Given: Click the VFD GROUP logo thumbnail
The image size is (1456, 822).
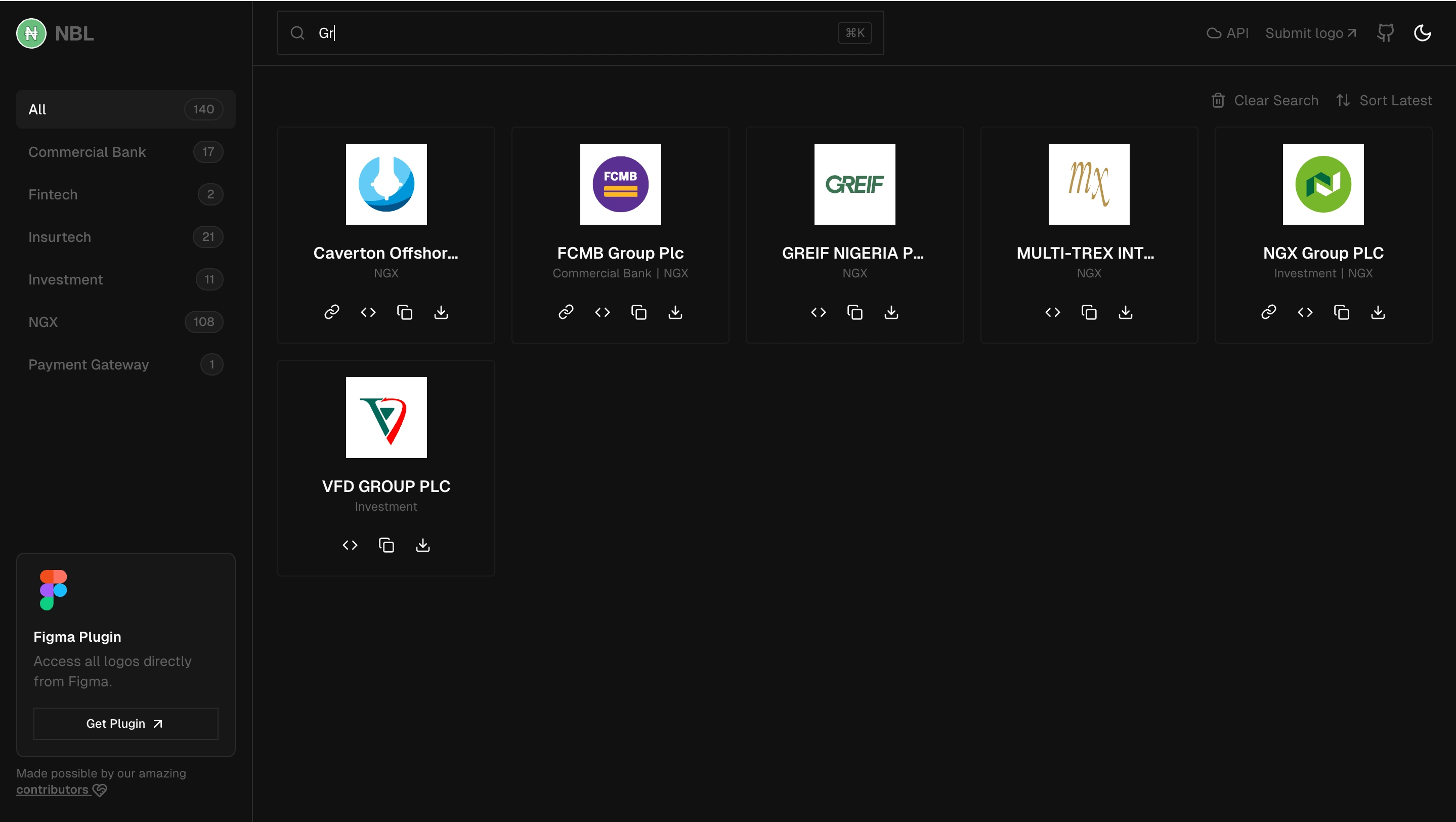Looking at the screenshot, I should tap(386, 417).
